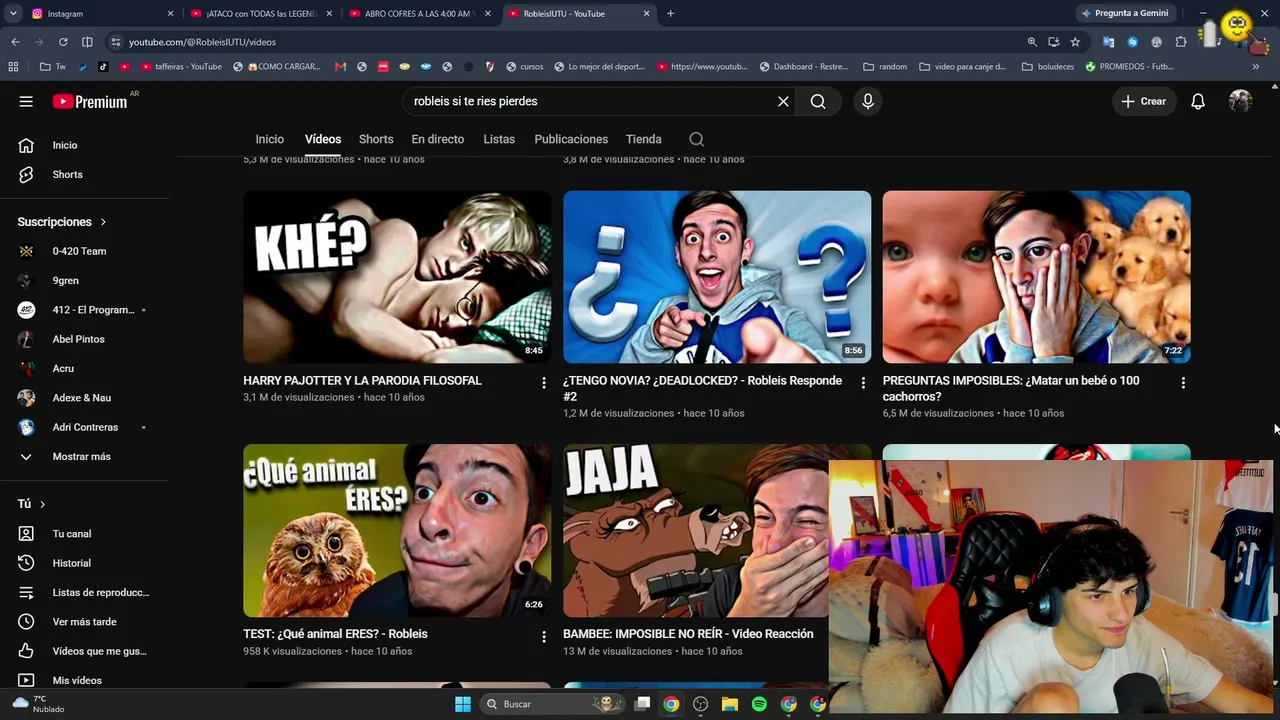Viewport: 1280px width, 720px height.
Task: Open OBS Studio from the taskbar
Action: (700, 704)
